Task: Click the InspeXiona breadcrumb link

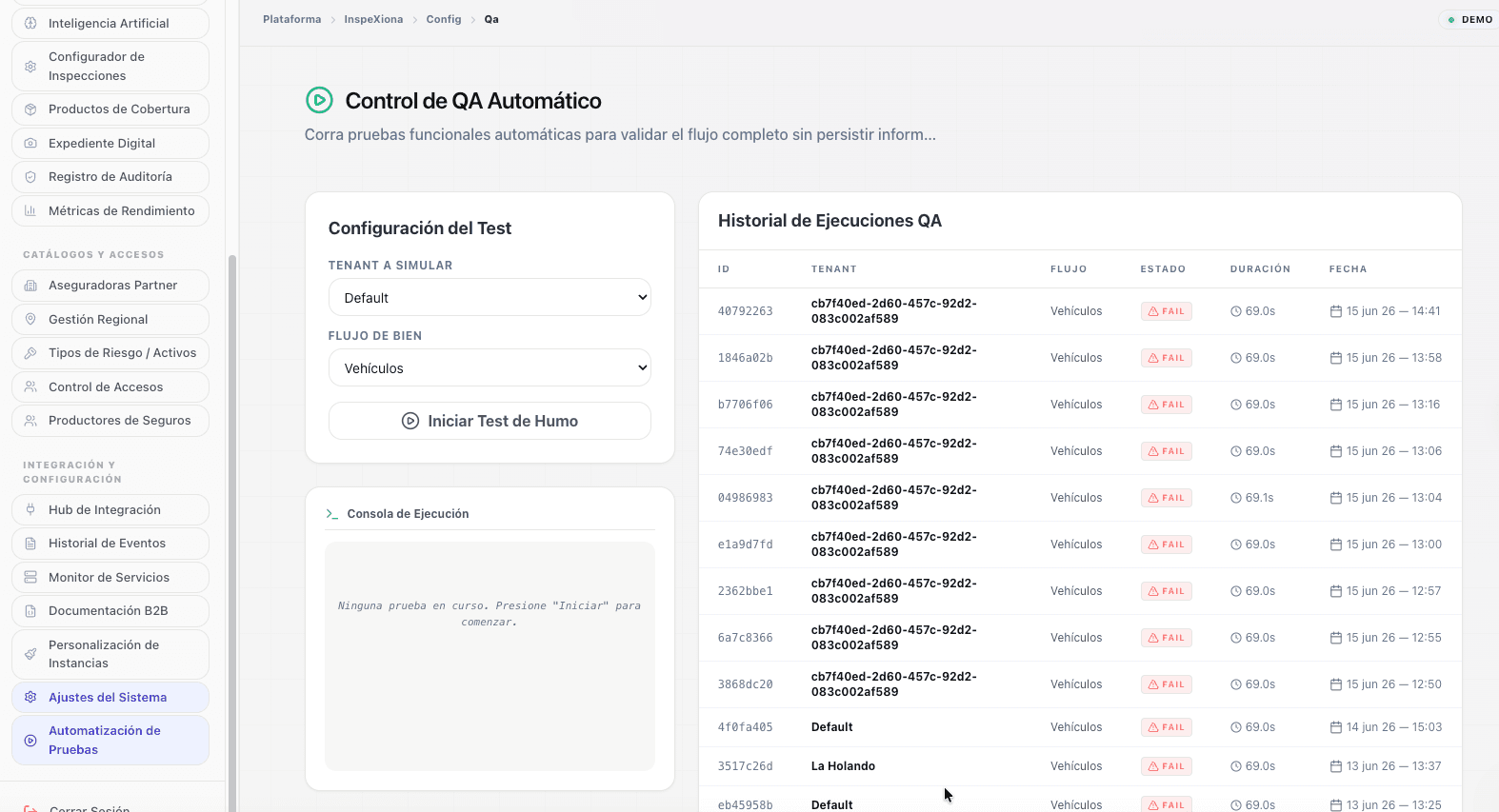Action: coord(373,19)
